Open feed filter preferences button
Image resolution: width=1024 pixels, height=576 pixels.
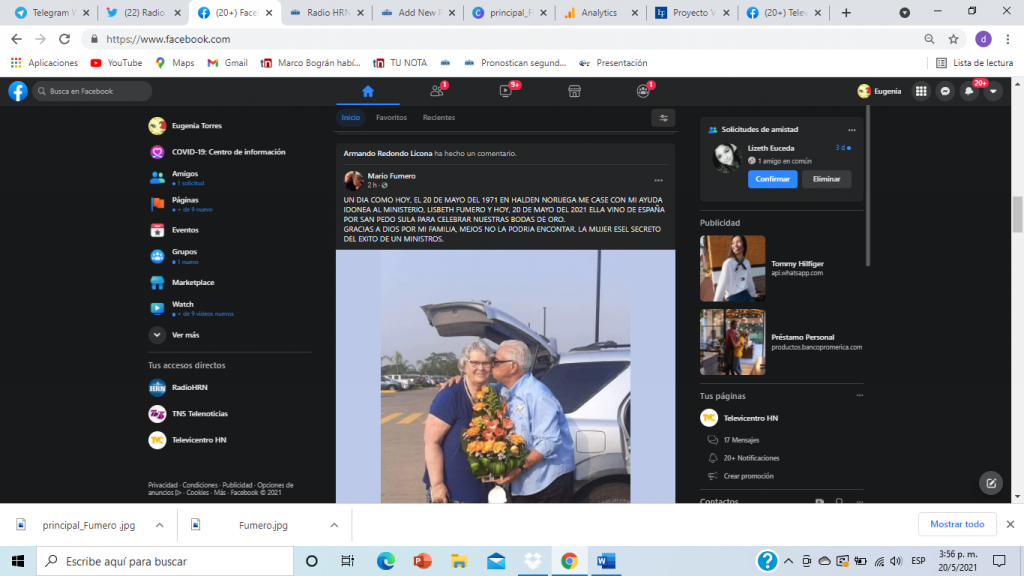[662, 118]
